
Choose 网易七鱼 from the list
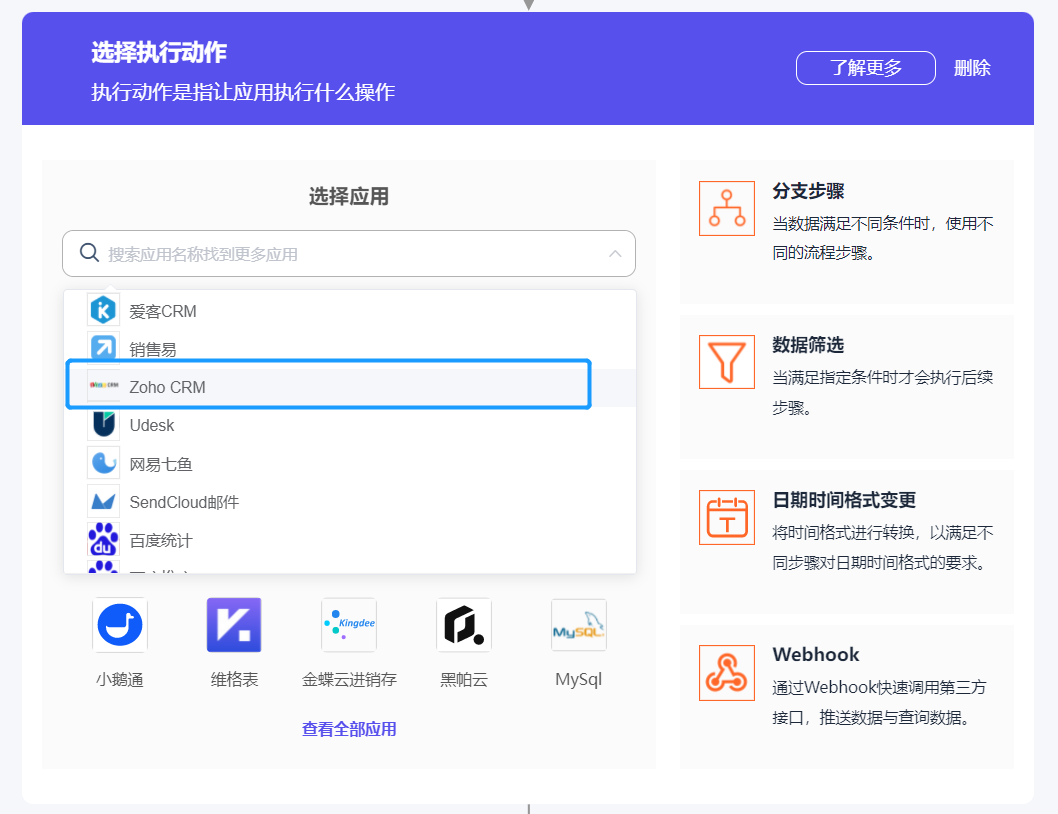350,464
